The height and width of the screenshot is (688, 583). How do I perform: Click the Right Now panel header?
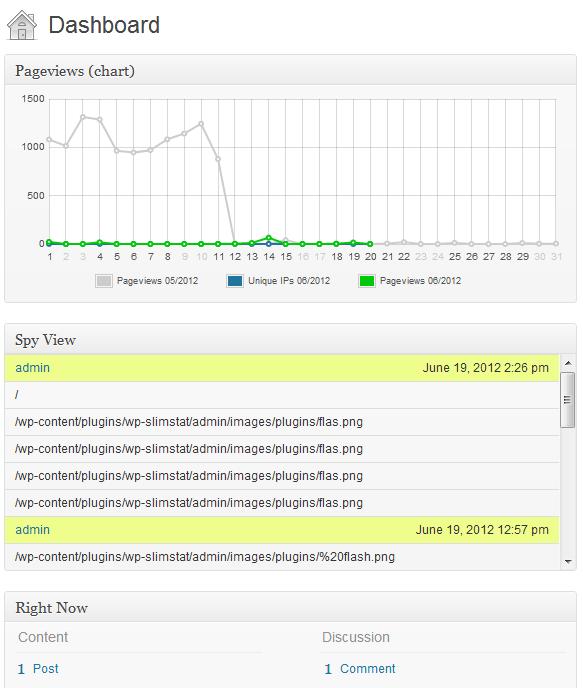coord(290,607)
